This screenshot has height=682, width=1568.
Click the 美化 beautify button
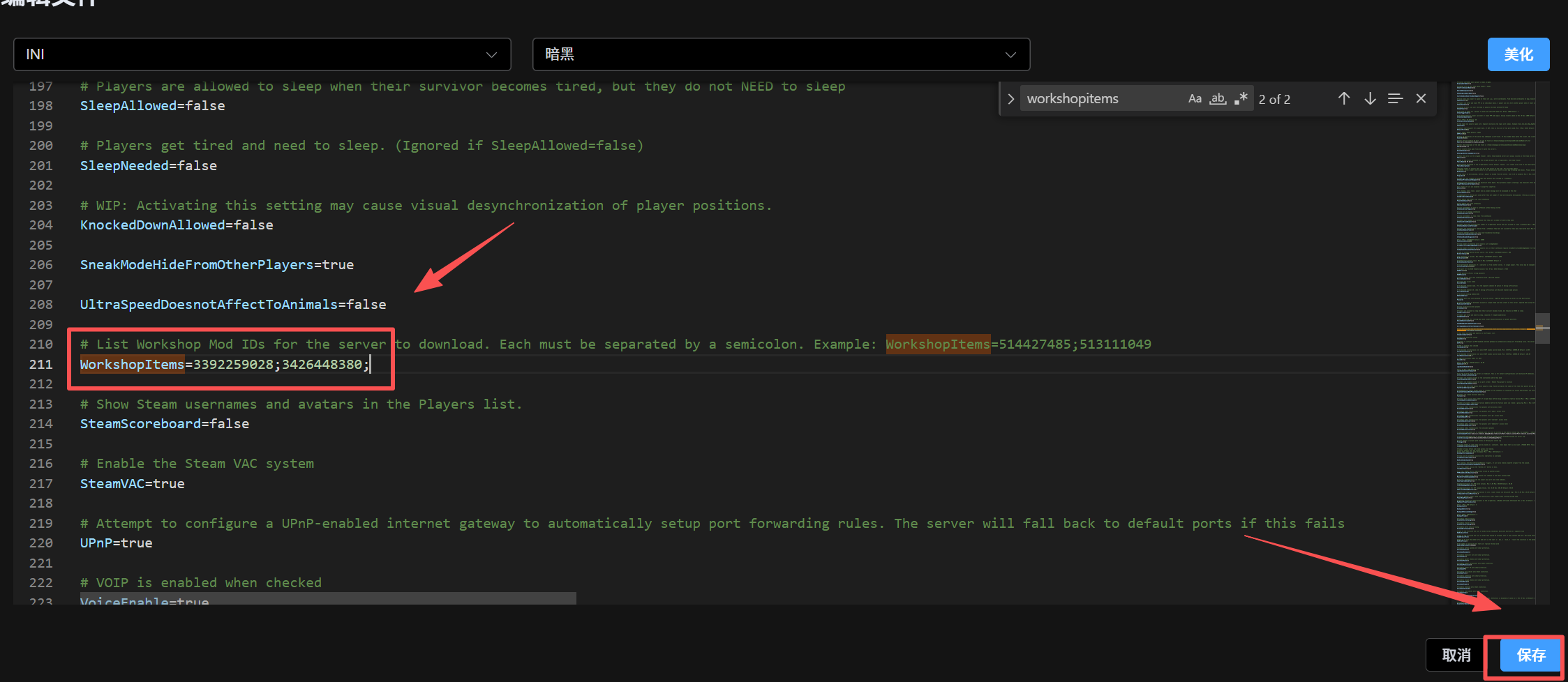tap(1518, 54)
